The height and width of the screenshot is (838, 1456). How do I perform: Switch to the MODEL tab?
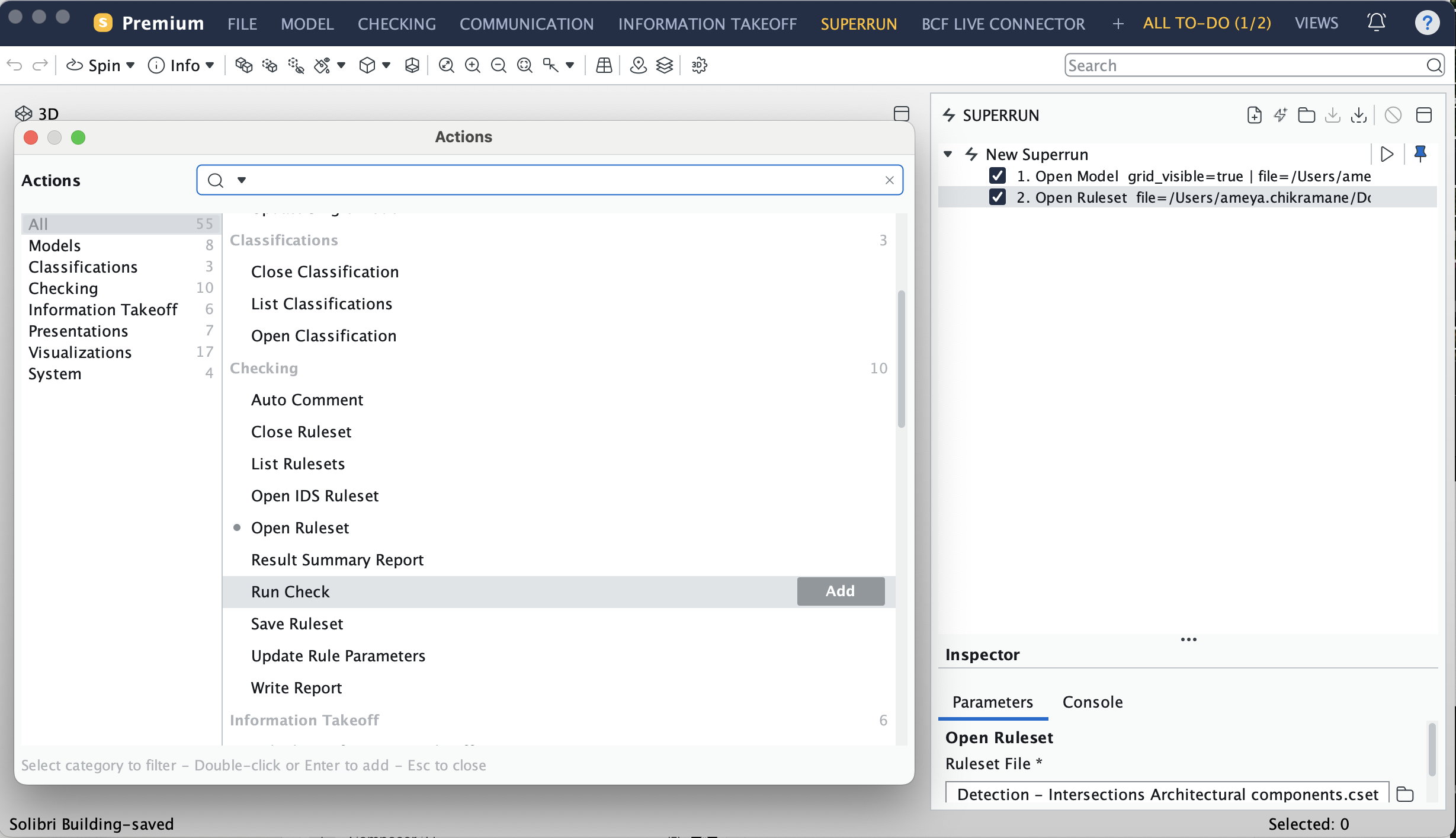(307, 24)
